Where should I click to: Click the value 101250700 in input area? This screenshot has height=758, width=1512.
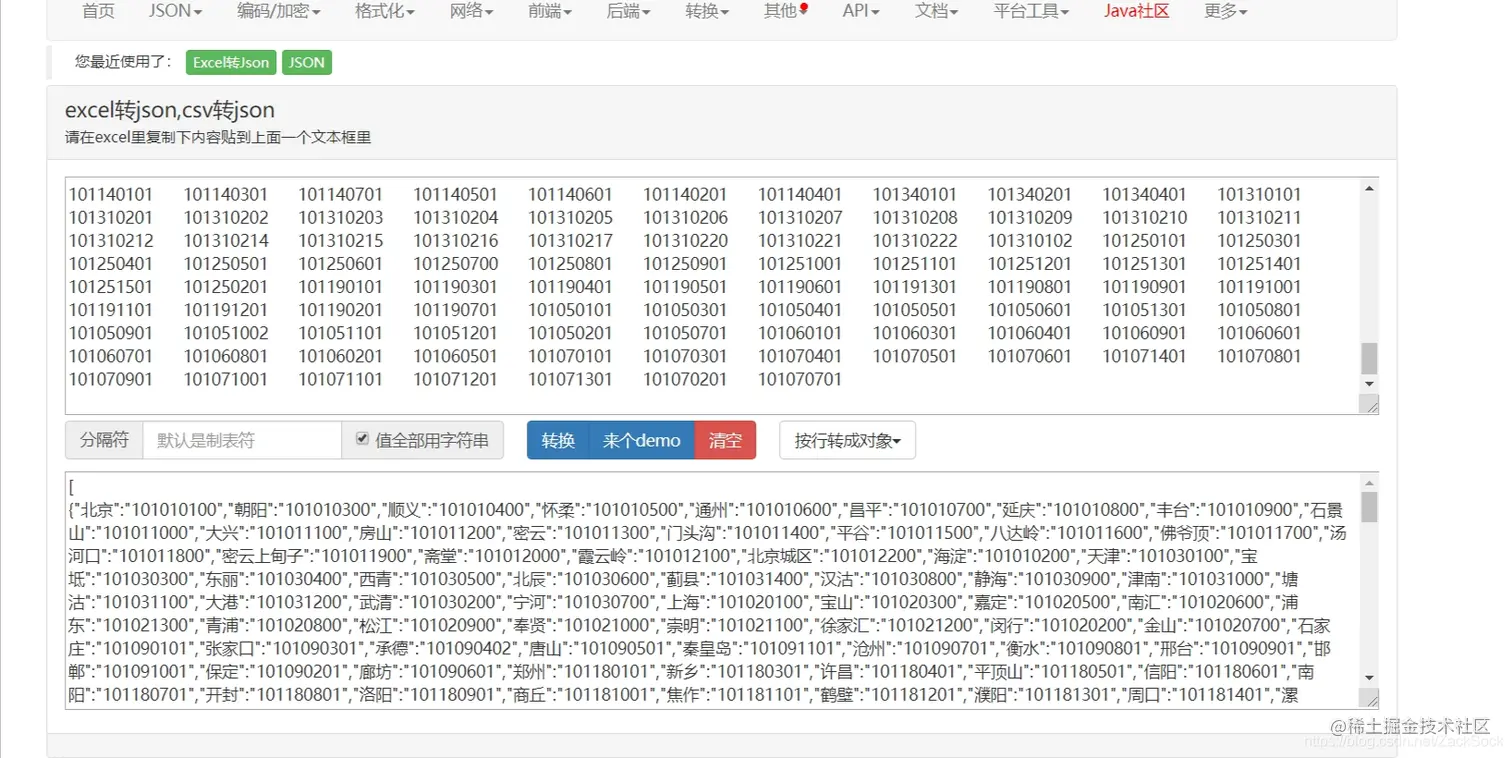pos(456,264)
